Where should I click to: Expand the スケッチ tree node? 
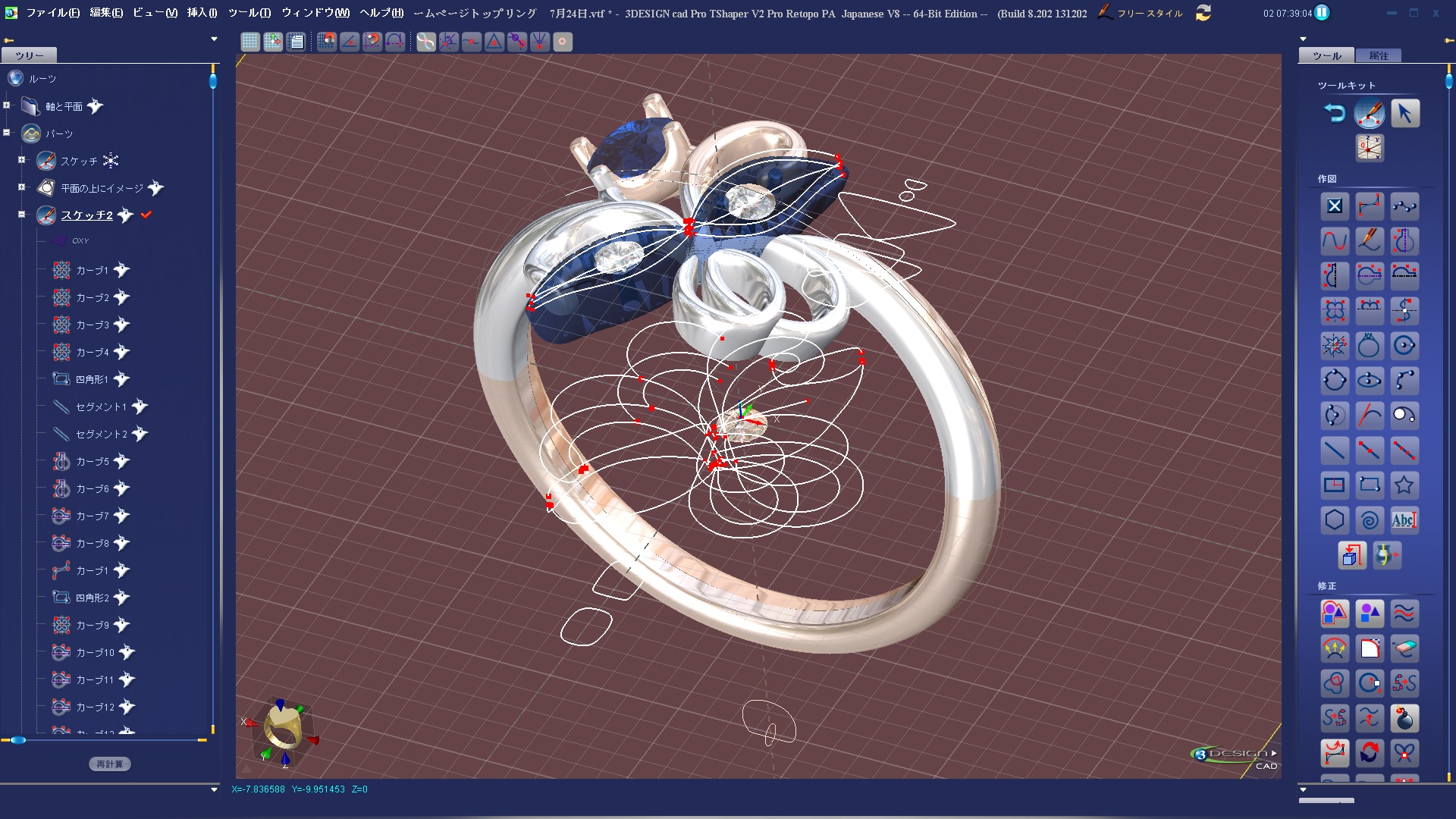pyautogui.click(x=22, y=160)
